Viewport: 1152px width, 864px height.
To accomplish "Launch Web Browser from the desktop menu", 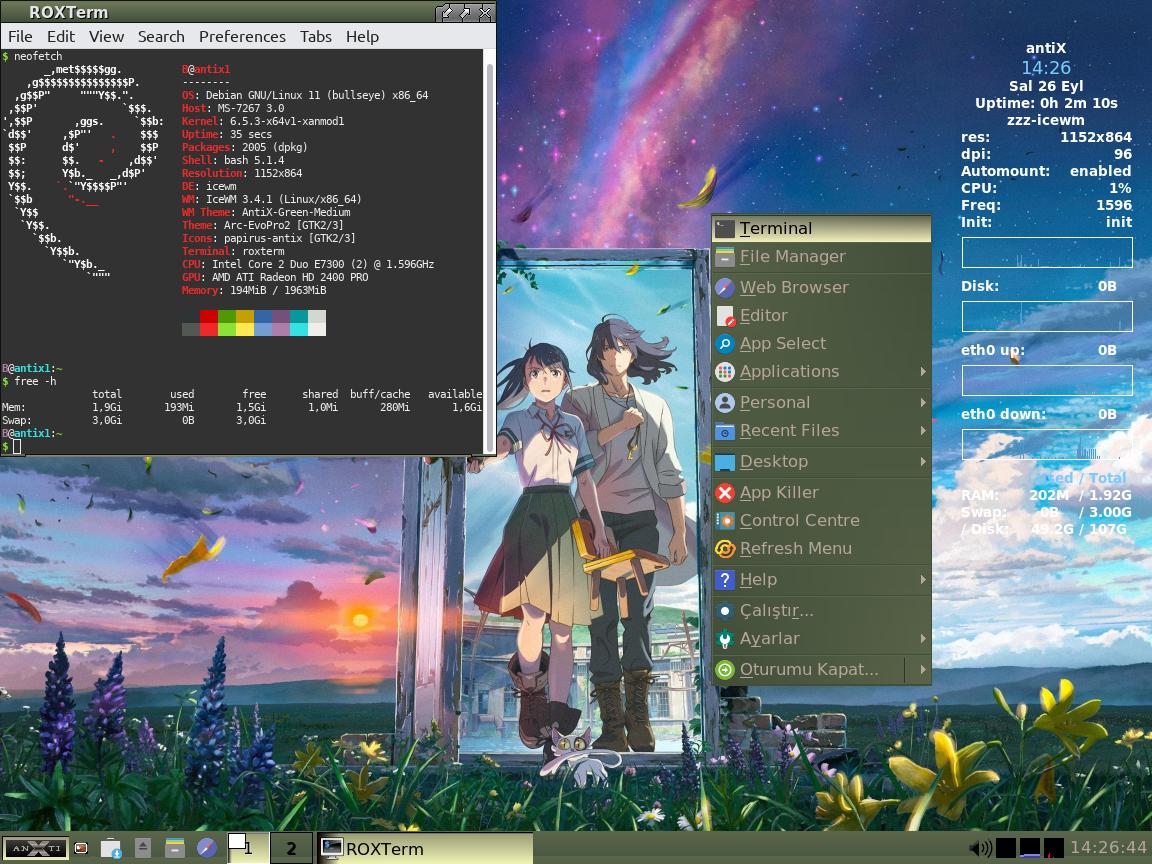I will 821,287.
